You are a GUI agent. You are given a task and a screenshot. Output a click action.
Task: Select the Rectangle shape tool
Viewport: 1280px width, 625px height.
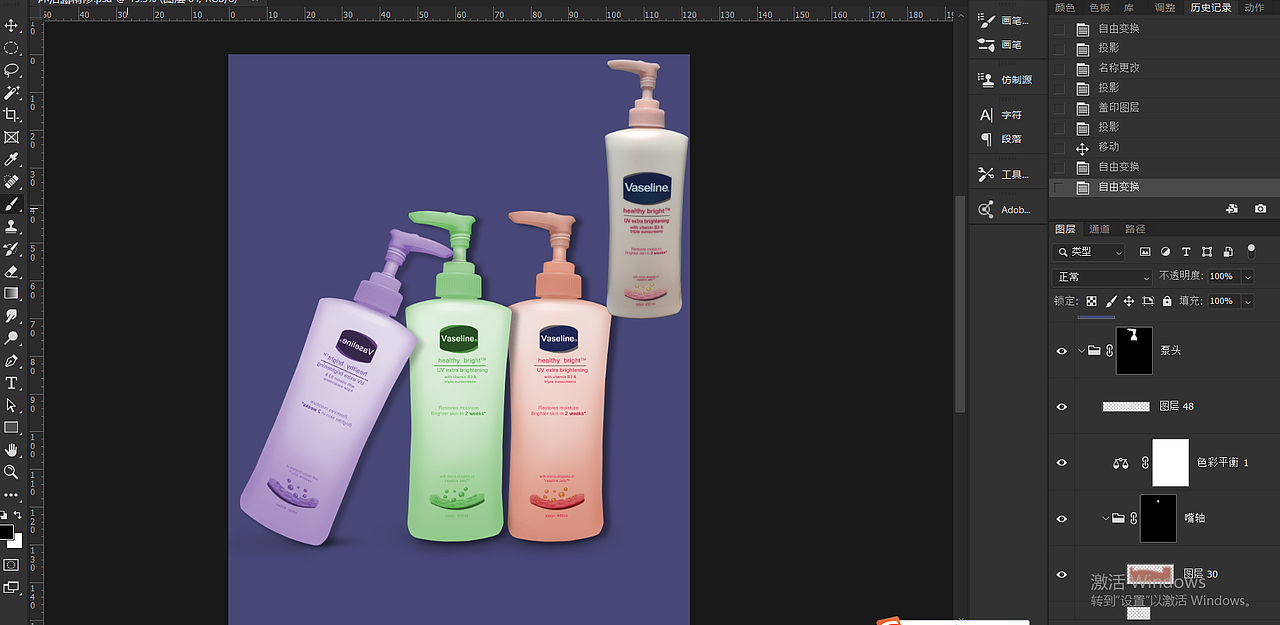12,428
